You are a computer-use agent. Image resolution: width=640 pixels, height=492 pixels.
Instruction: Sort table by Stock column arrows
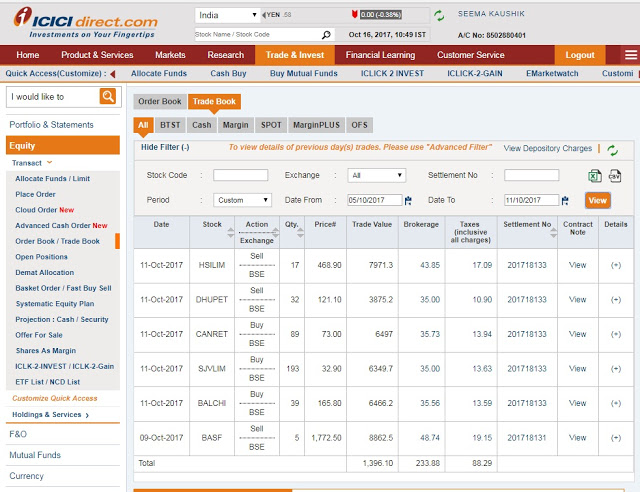click(231, 233)
